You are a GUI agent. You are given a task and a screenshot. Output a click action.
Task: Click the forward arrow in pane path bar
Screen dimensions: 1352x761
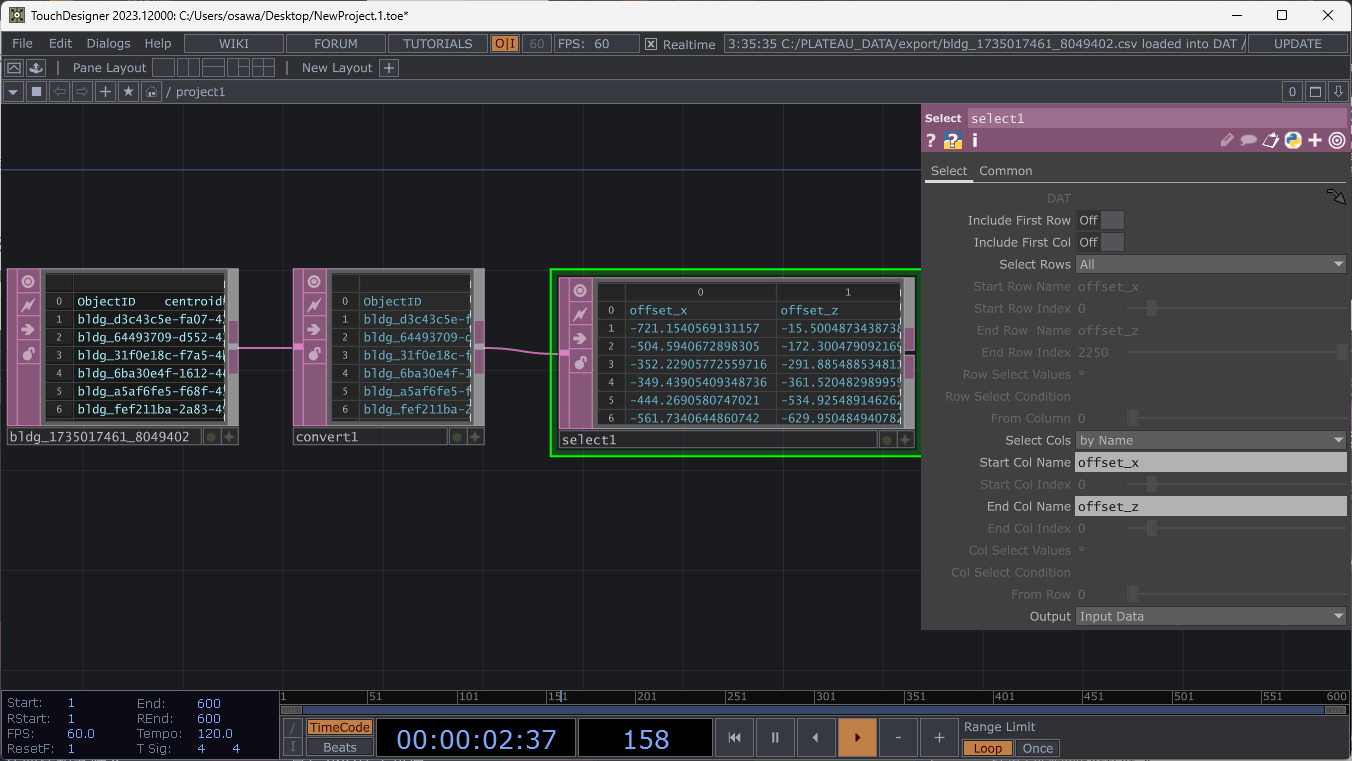(82, 92)
